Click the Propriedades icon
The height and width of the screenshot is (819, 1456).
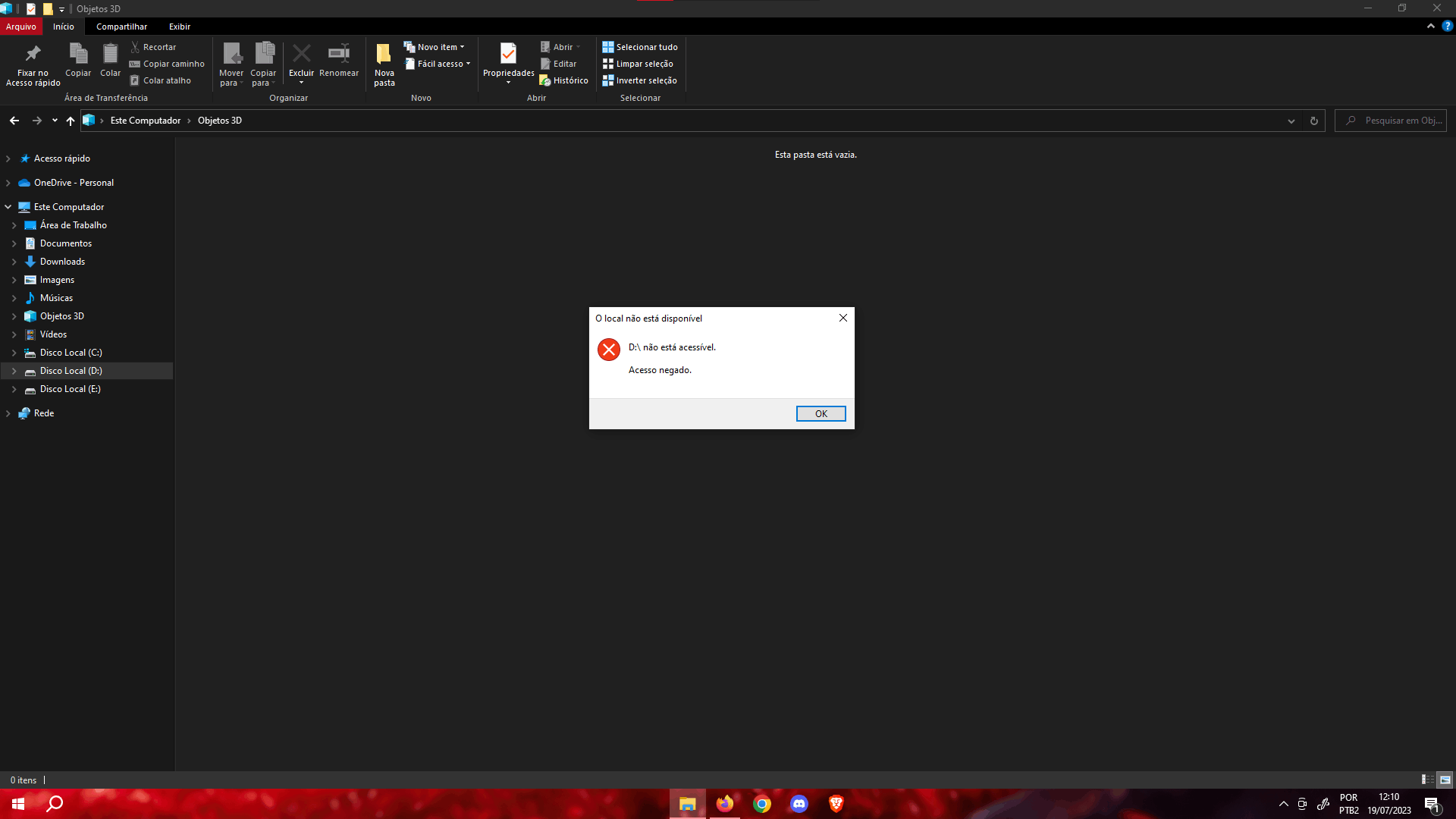click(508, 54)
